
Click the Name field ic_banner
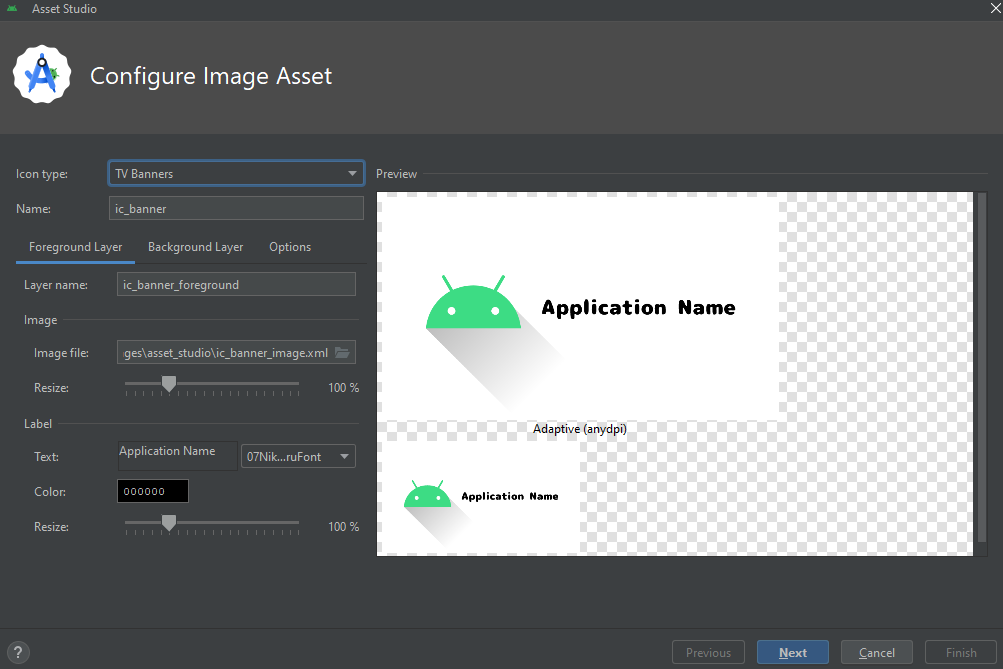point(236,209)
